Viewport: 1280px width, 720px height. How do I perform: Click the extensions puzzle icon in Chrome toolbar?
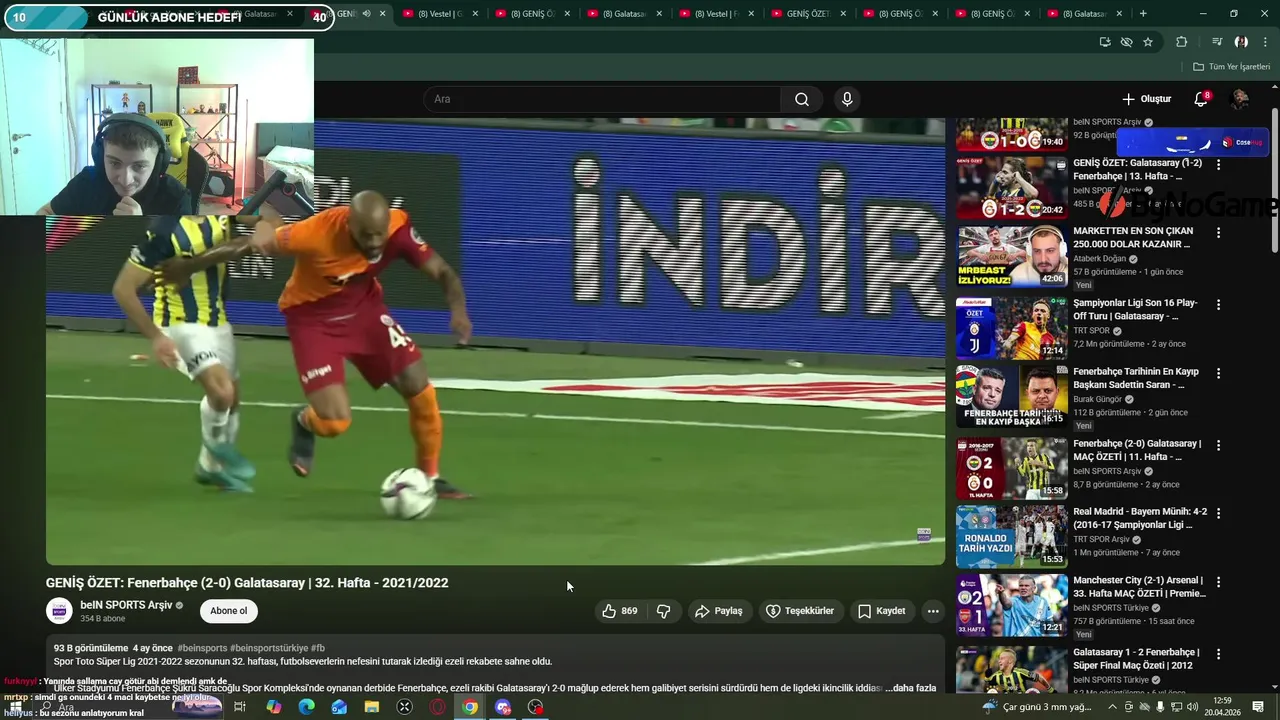1181,42
